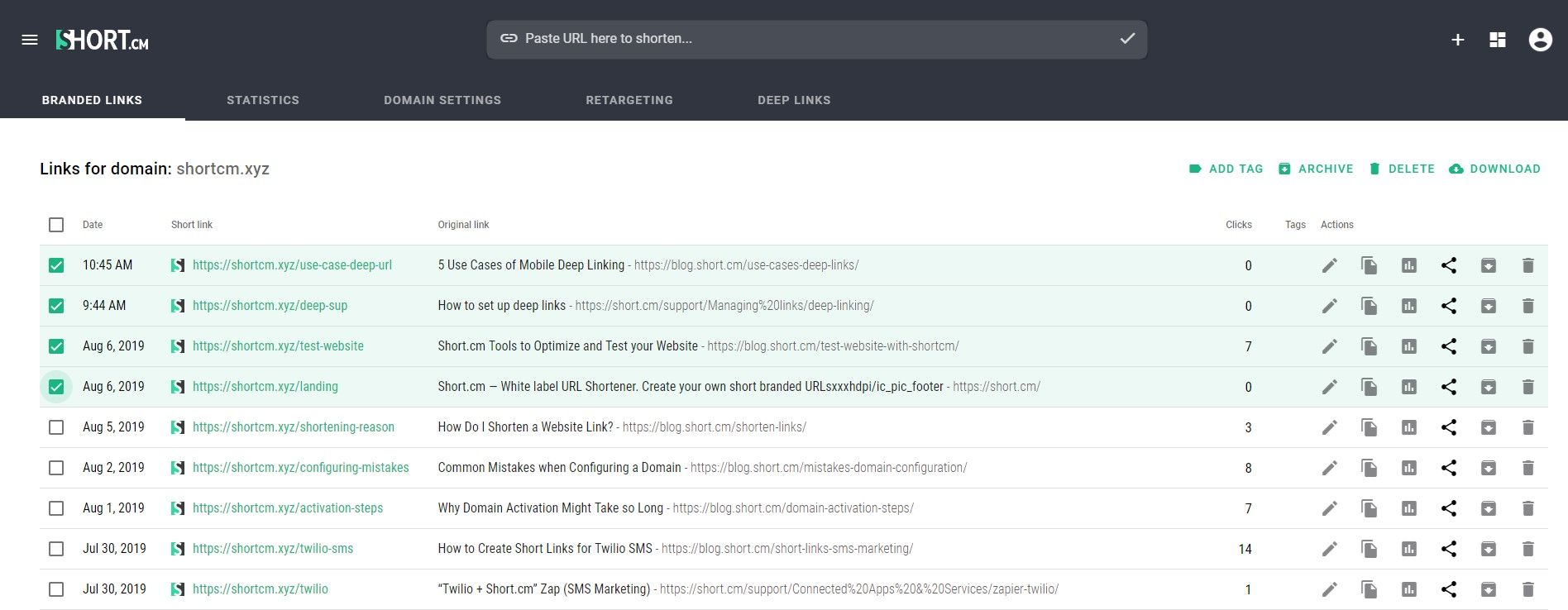This screenshot has width=1568, height=610.
Task: Click the Download button
Action: 1495,169
